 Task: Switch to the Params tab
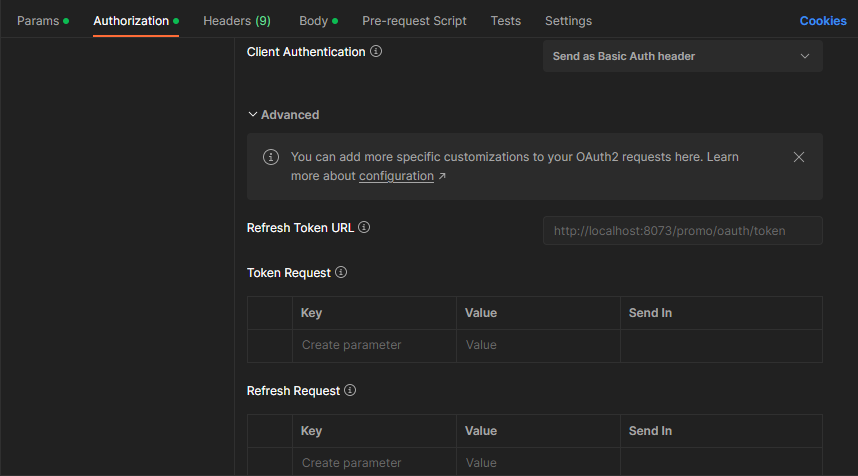pyautogui.click(x=42, y=20)
